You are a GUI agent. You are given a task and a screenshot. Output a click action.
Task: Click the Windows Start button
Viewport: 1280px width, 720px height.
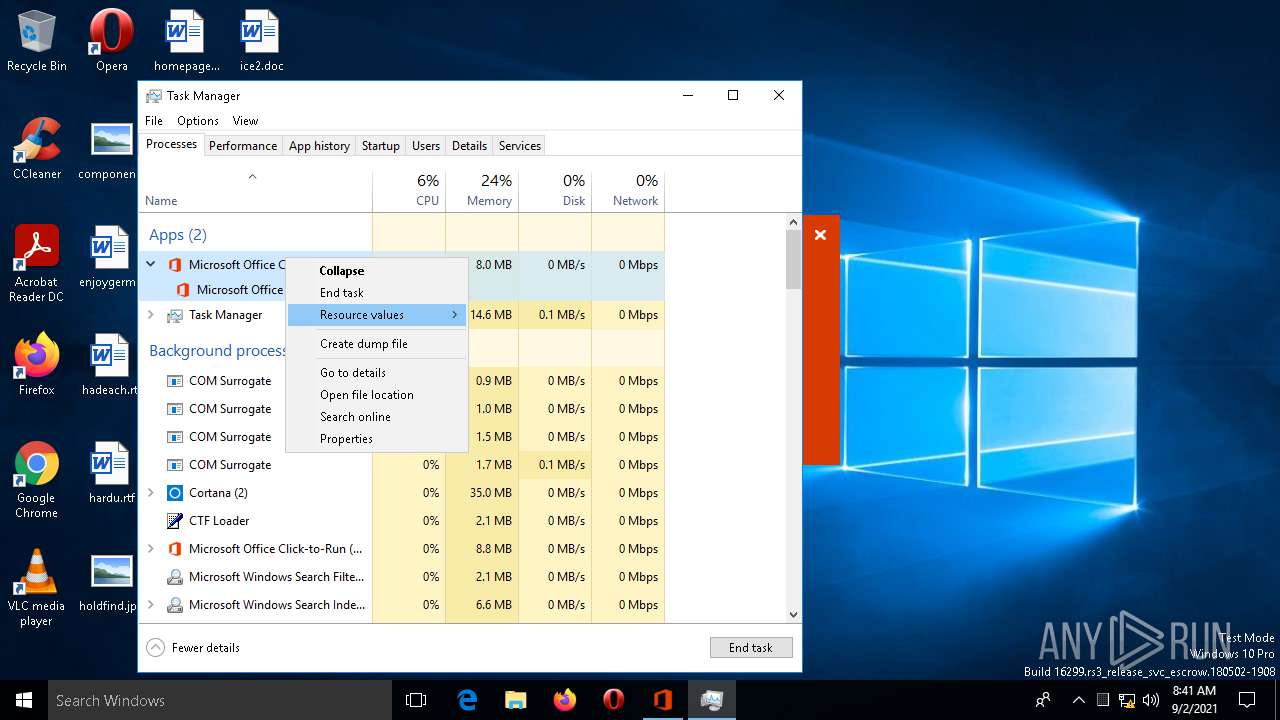24,700
